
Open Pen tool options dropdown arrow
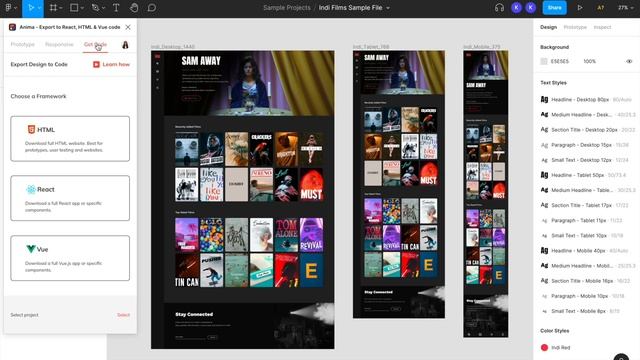(x=103, y=8)
